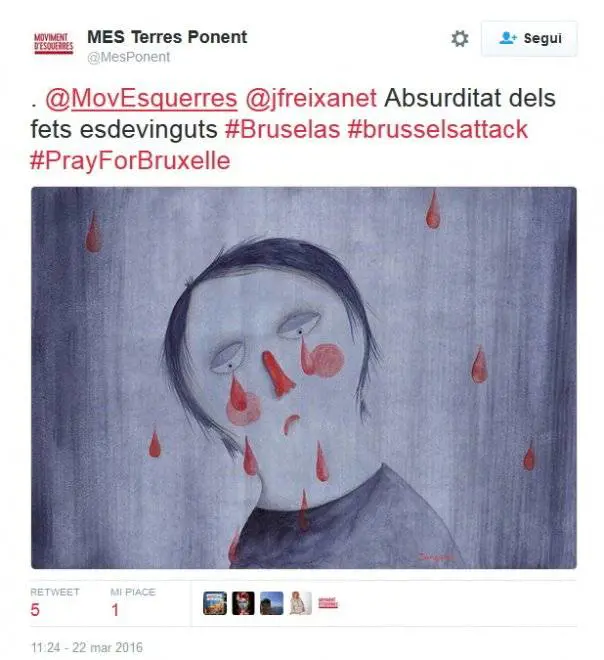Open the @jfreixanet mention
Image resolution: width=604 pixels, height=660 pixels.
311,99
